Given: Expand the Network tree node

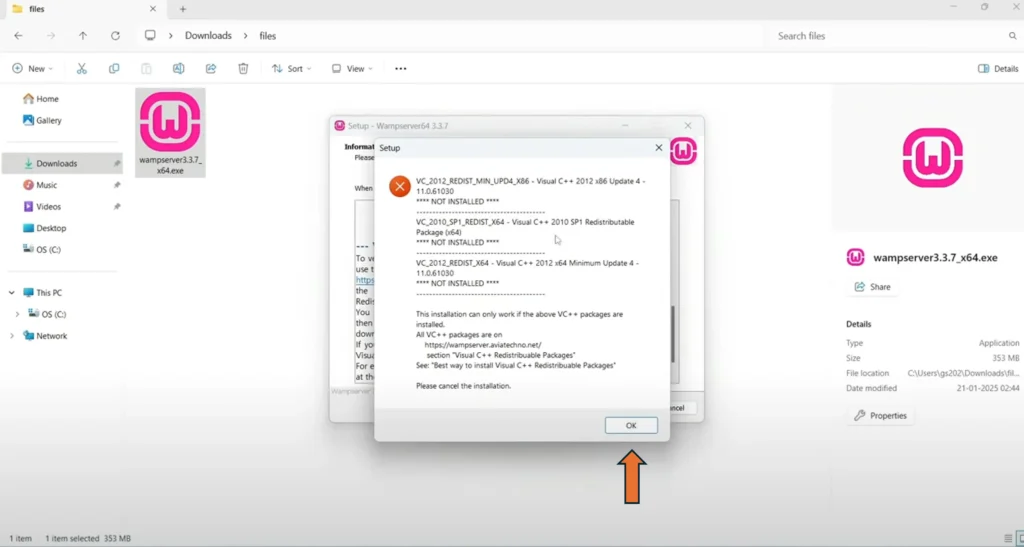Looking at the screenshot, I should 11,336.
